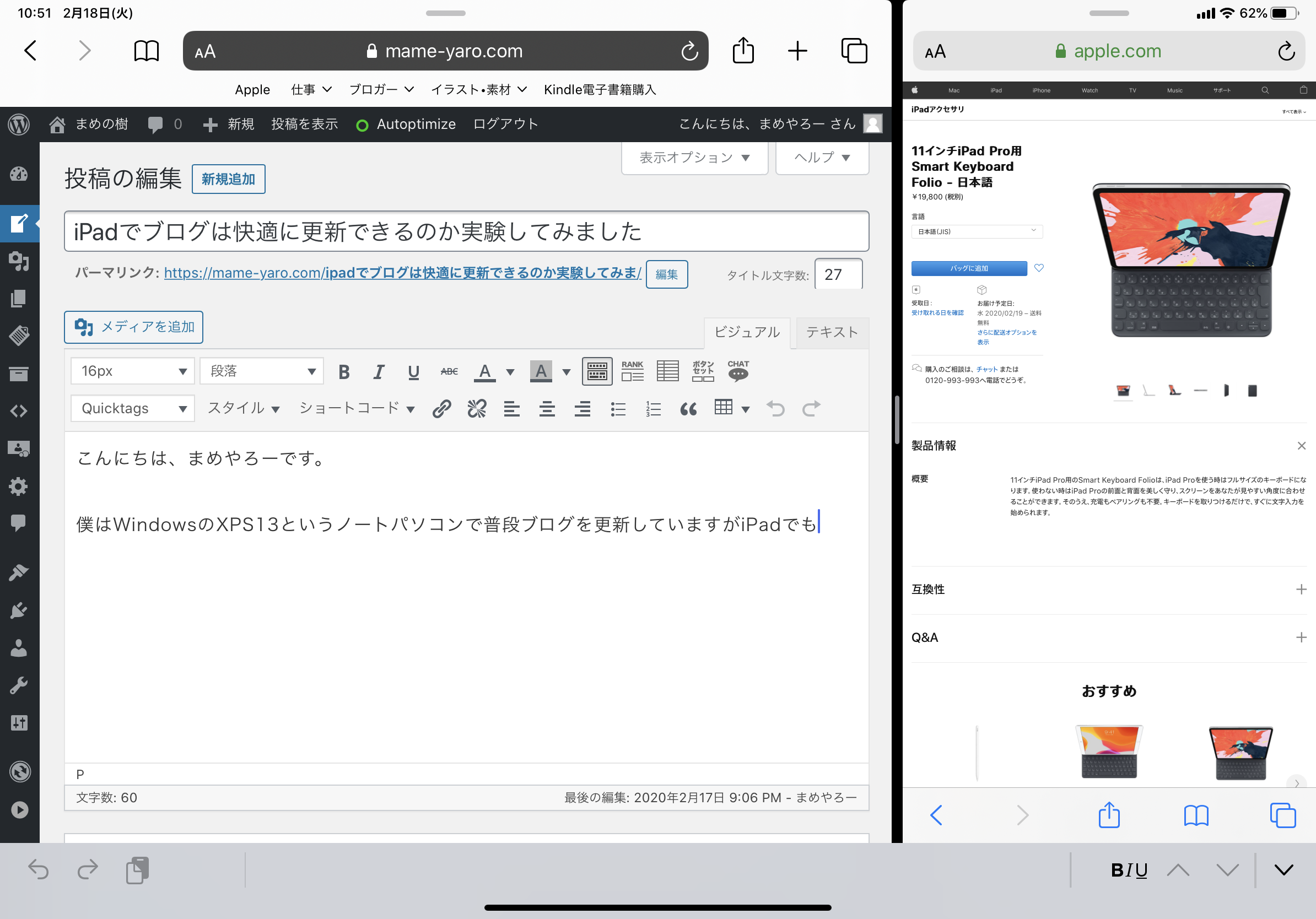Redo in the editor toolbar
Image resolution: width=1316 pixels, height=919 pixels.
(811, 408)
